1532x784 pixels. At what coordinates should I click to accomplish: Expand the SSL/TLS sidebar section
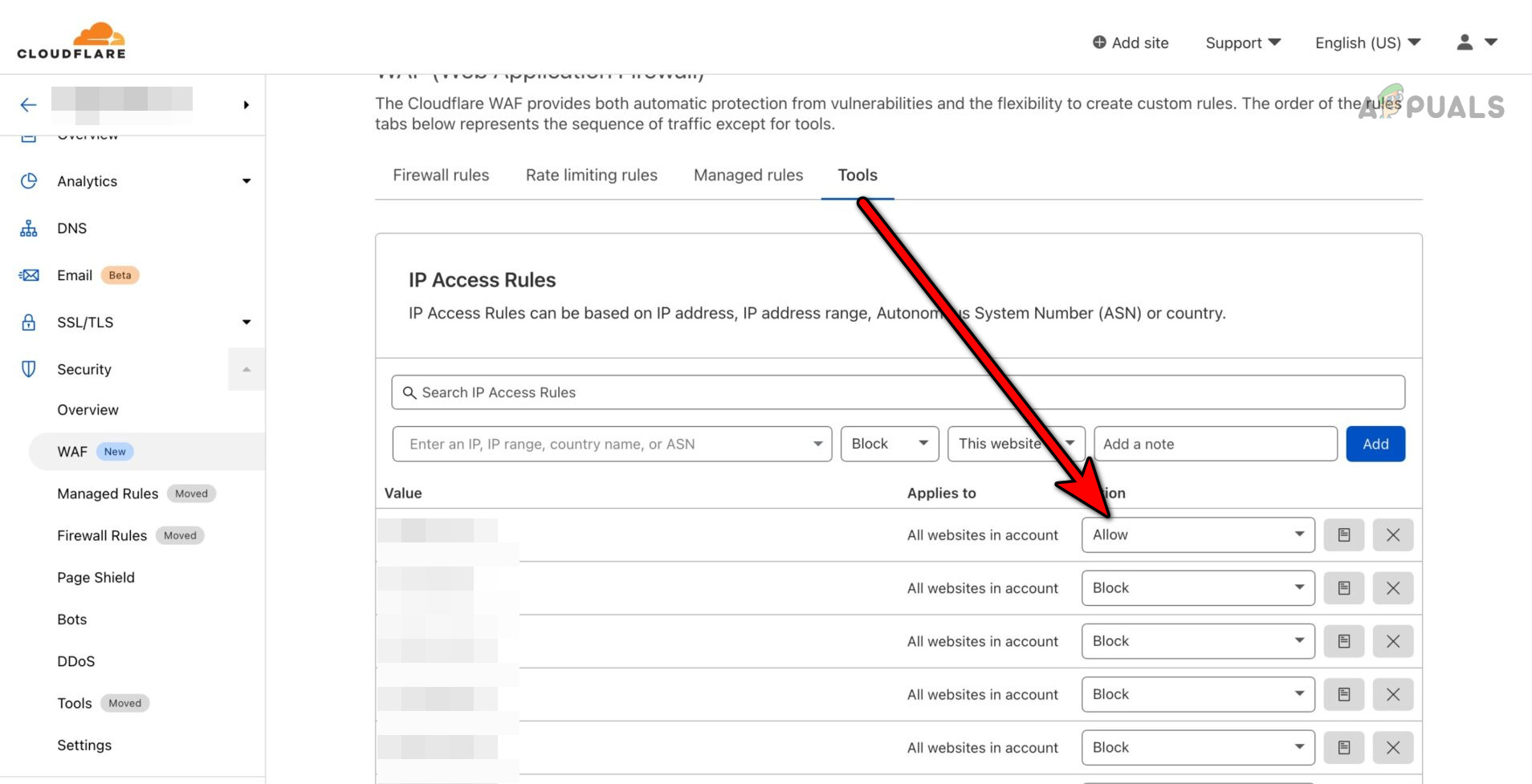(246, 322)
